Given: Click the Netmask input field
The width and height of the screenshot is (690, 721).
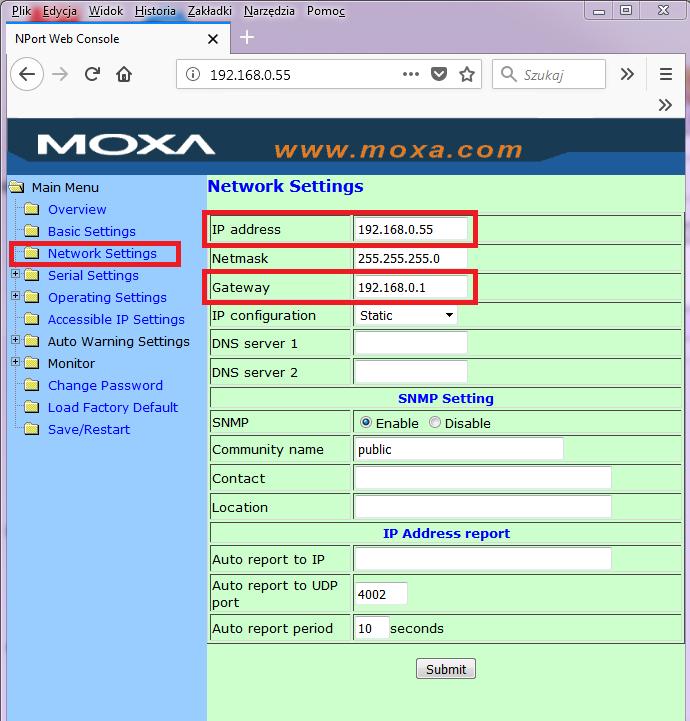Looking at the screenshot, I should click(x=411, y=258).
